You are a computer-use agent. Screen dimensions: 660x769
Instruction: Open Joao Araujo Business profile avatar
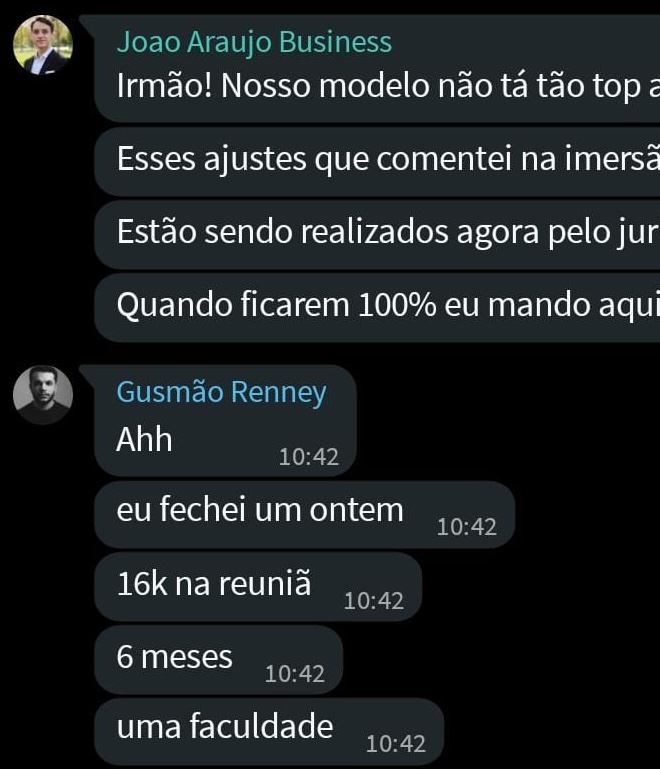coord(43,45)
